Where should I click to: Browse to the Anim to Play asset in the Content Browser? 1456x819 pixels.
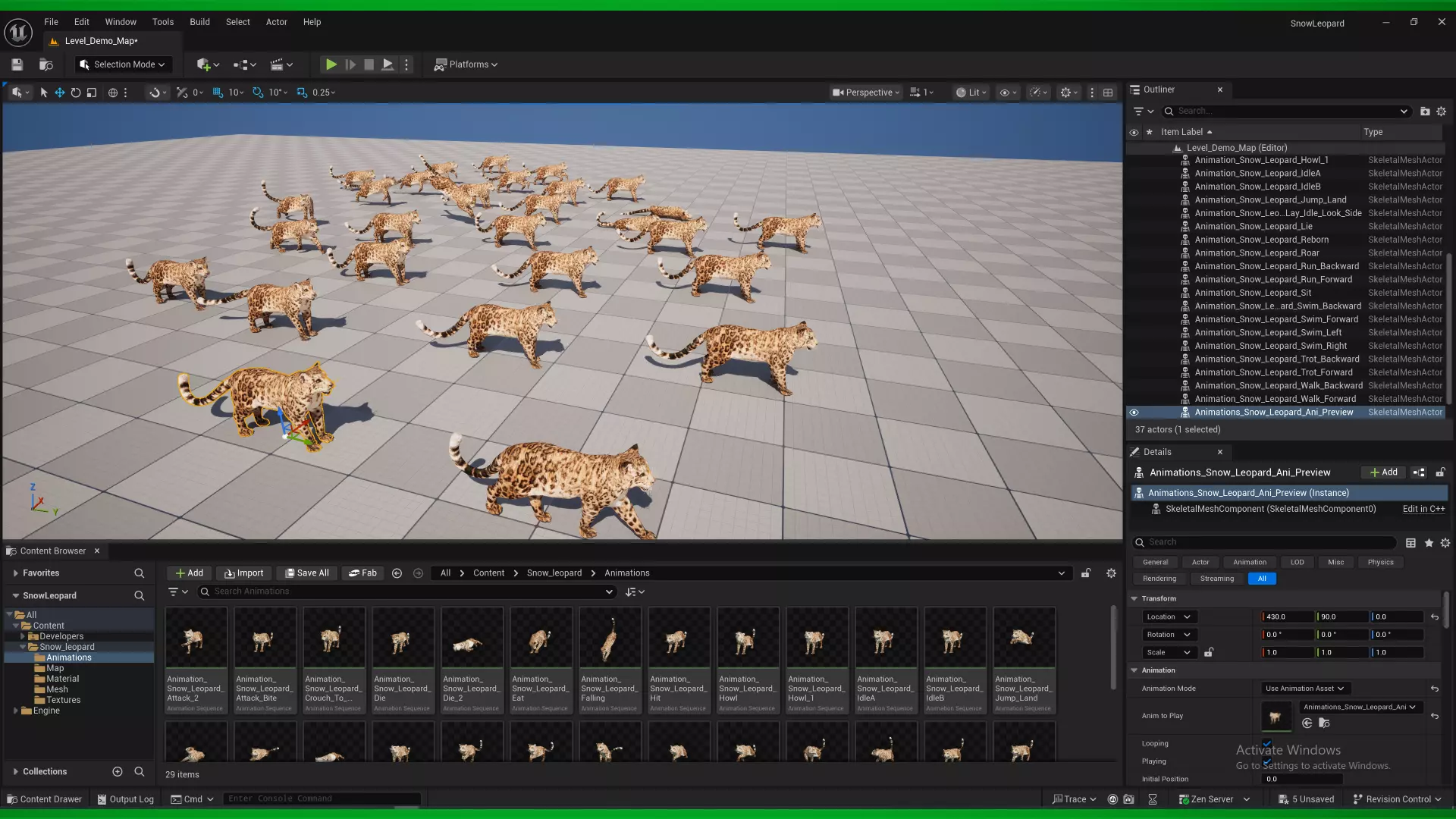tap(1324, 723)
